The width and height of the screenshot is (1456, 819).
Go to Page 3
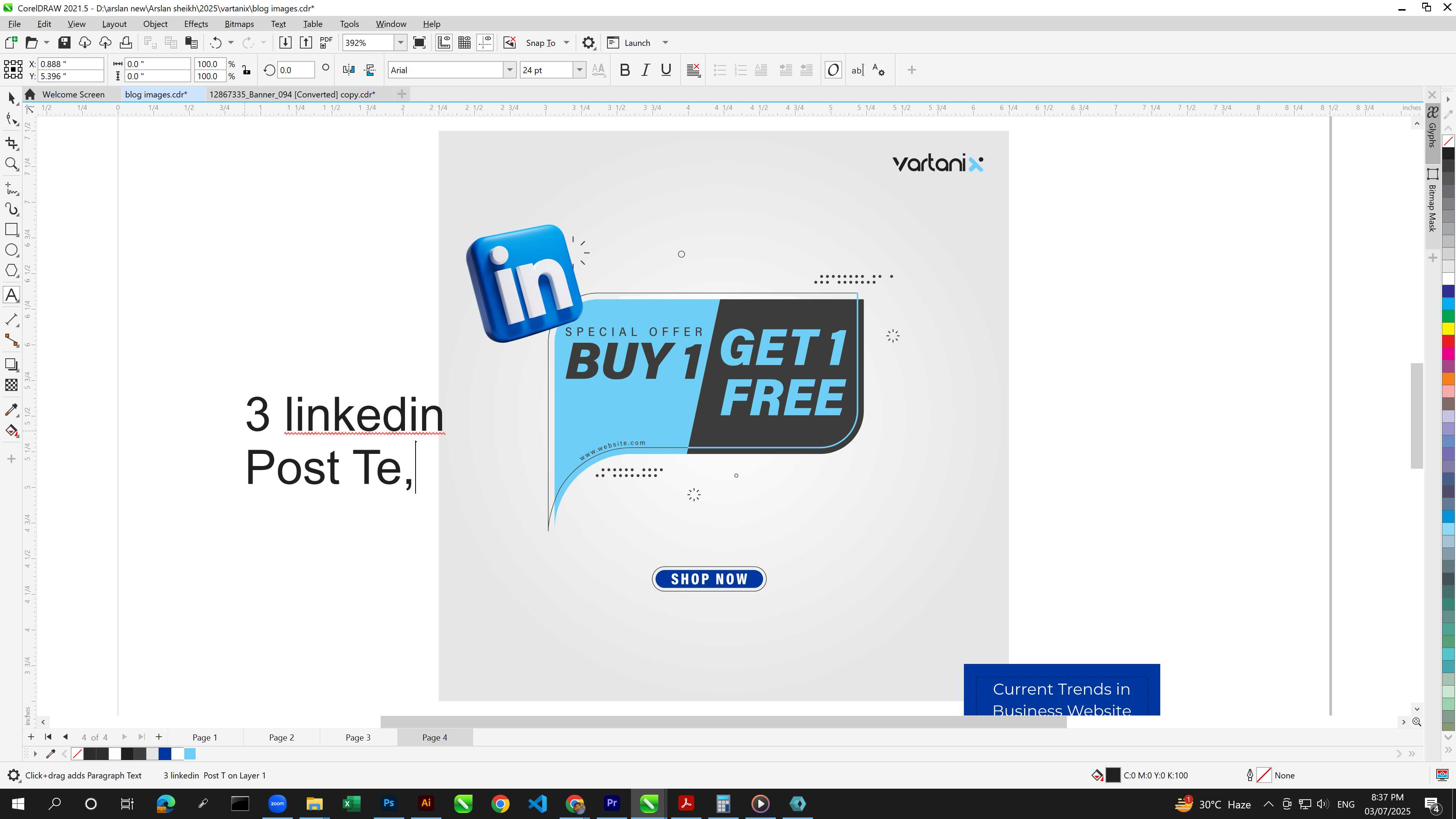point(358,737)
